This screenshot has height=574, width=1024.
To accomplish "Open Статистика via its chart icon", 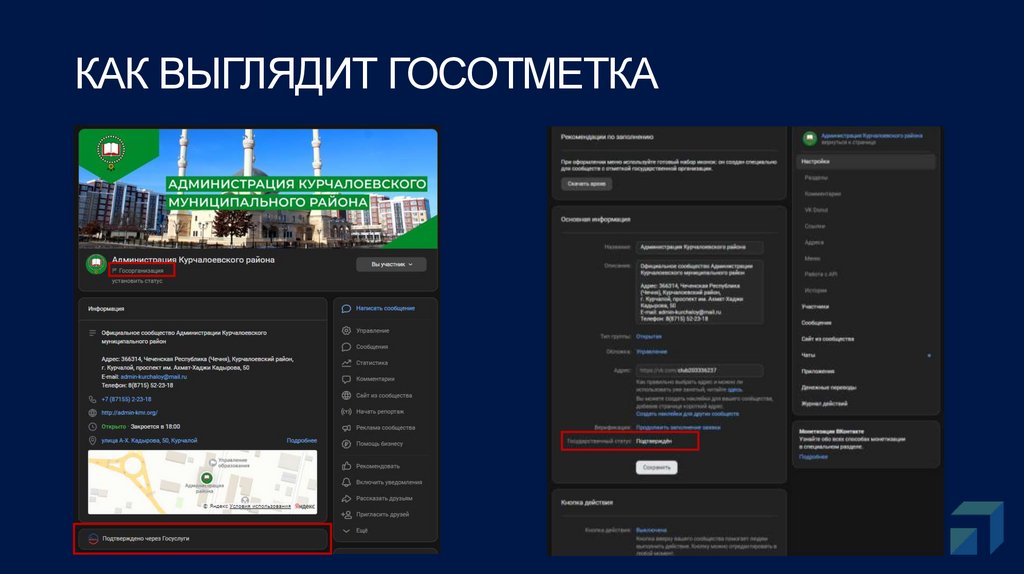I will [346, 363].
